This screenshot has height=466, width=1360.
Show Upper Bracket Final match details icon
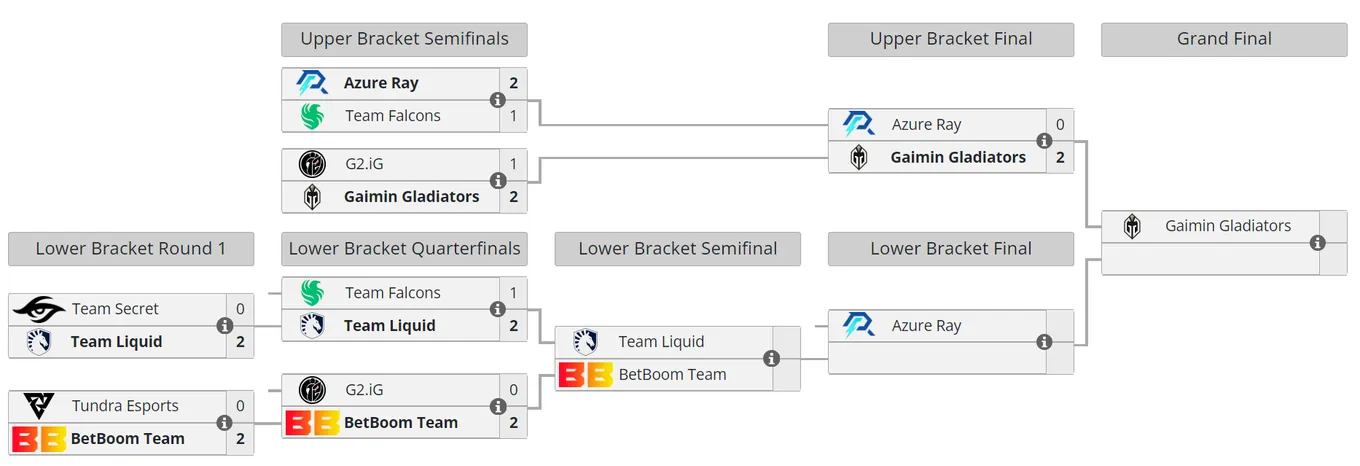tap(1044, 141)
